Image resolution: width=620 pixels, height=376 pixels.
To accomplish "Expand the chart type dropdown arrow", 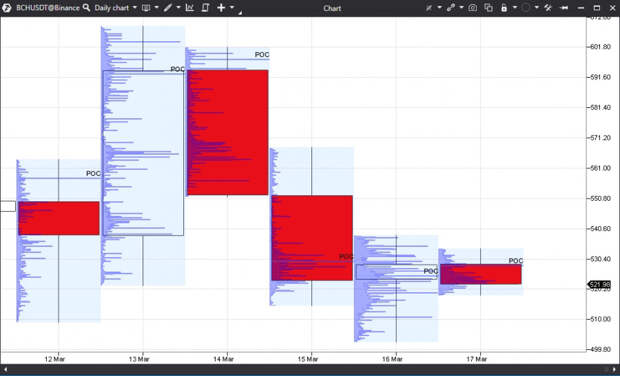I will click(x=157, y=8).
